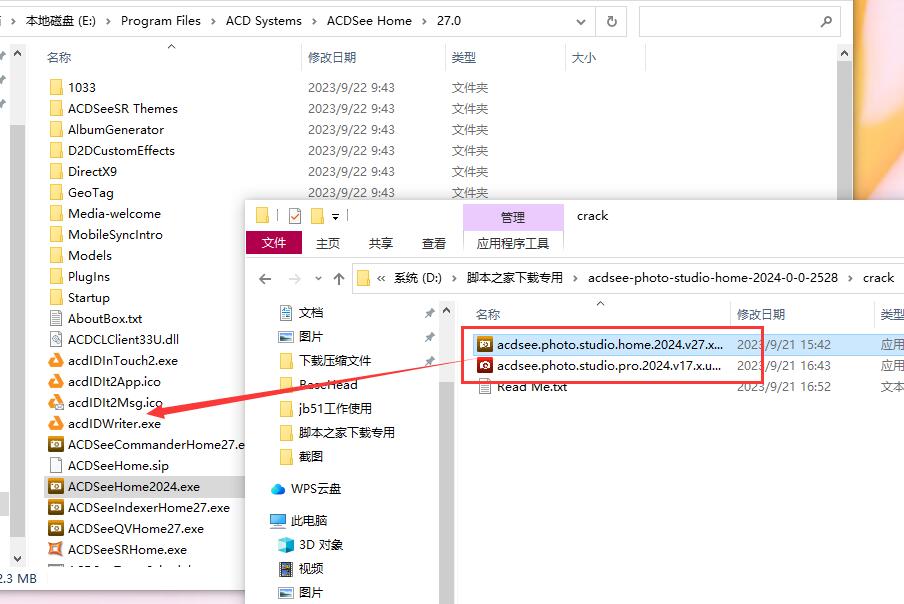Expand chevron after Program Files breadcrumb

coord(213,21)
